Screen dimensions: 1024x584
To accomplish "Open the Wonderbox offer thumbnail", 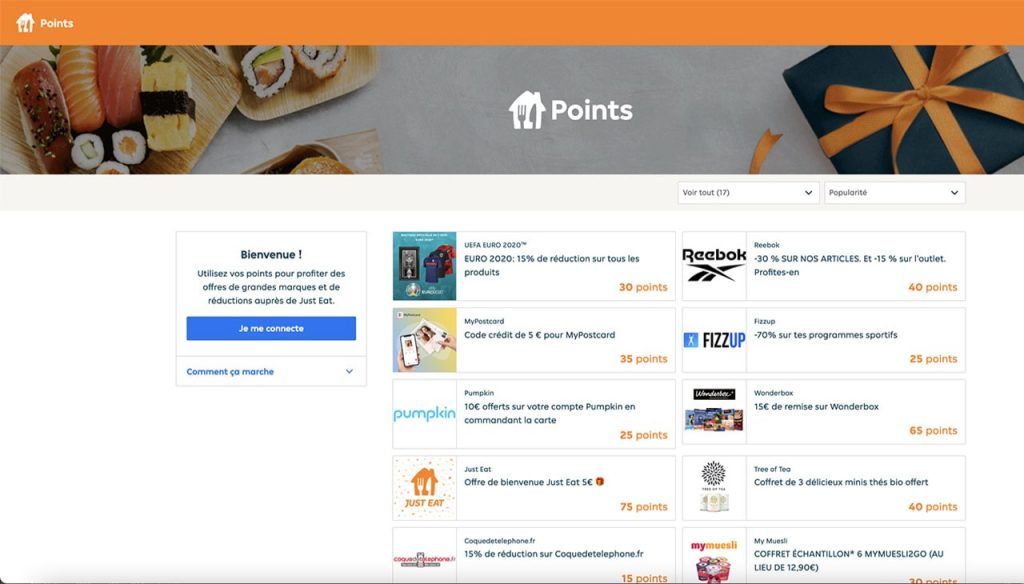I will point(714,412).
